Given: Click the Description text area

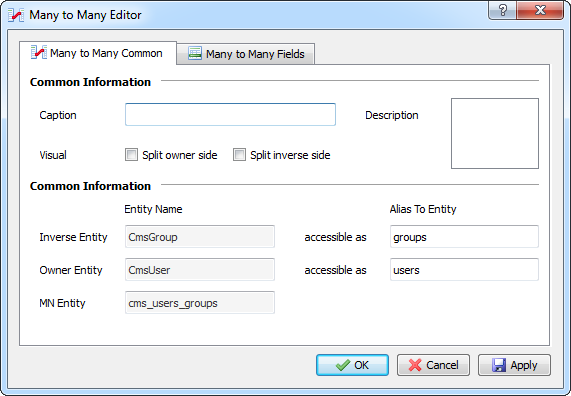Looking at the screenshot, I should coord(495,133).
